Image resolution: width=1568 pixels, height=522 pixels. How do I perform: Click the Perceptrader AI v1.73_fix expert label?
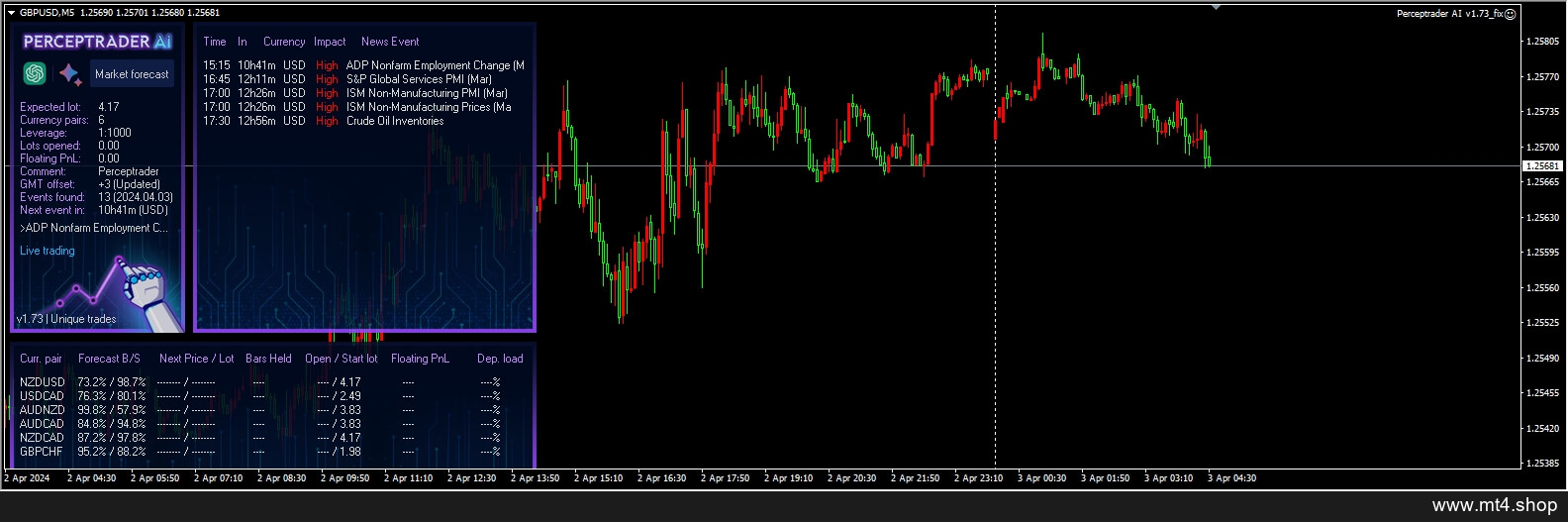pos(1449,14)
